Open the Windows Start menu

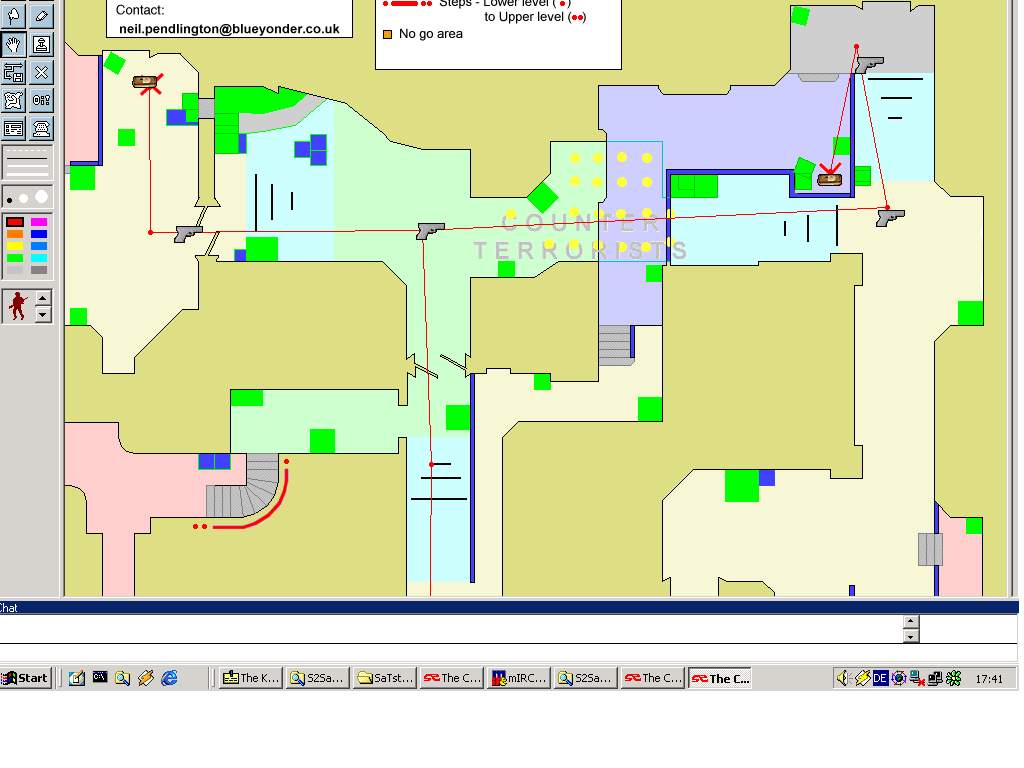click(x=26, y=678)
